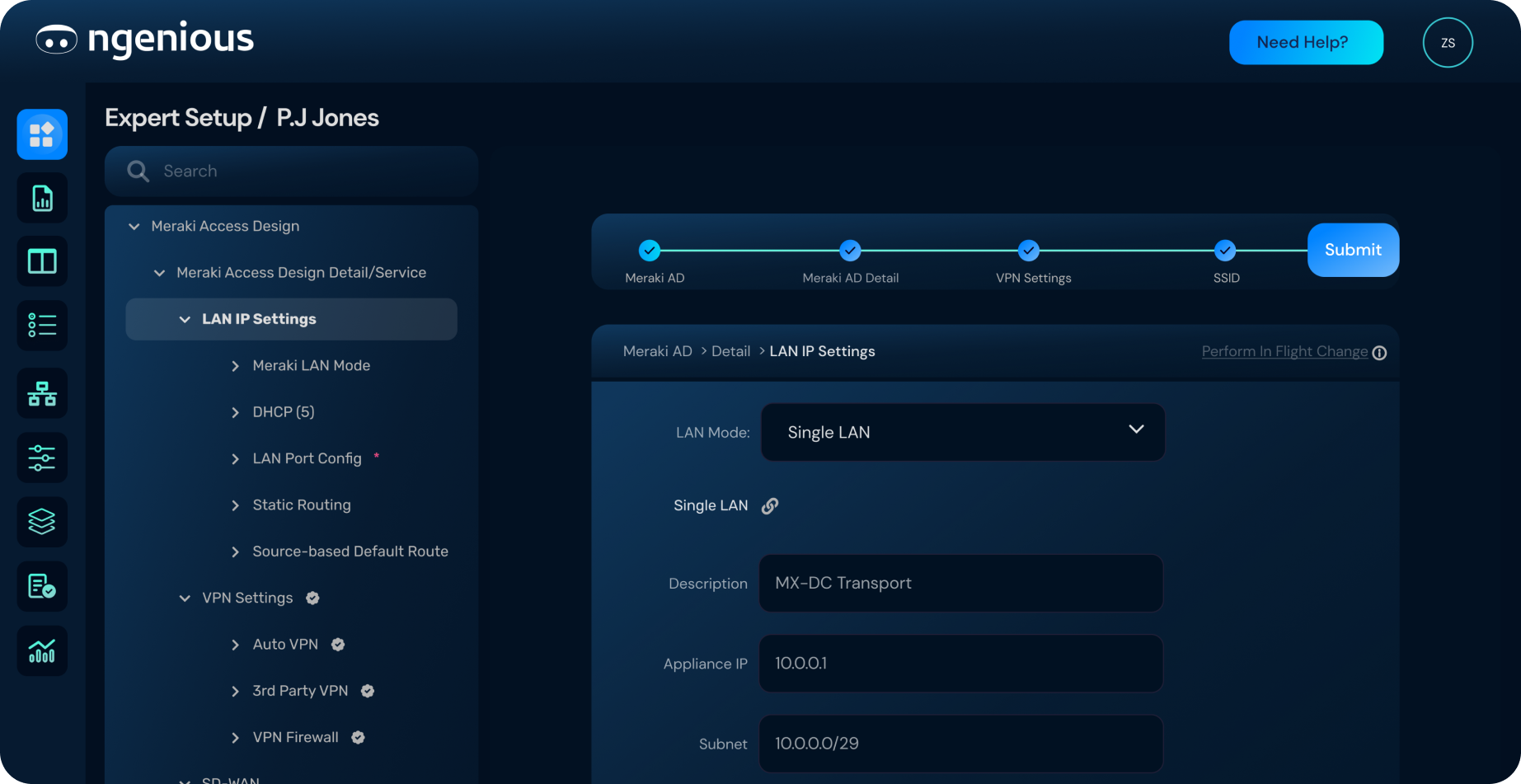Open the sliders settings sidebar icon

pyautogui.click(x=42, y=458)
